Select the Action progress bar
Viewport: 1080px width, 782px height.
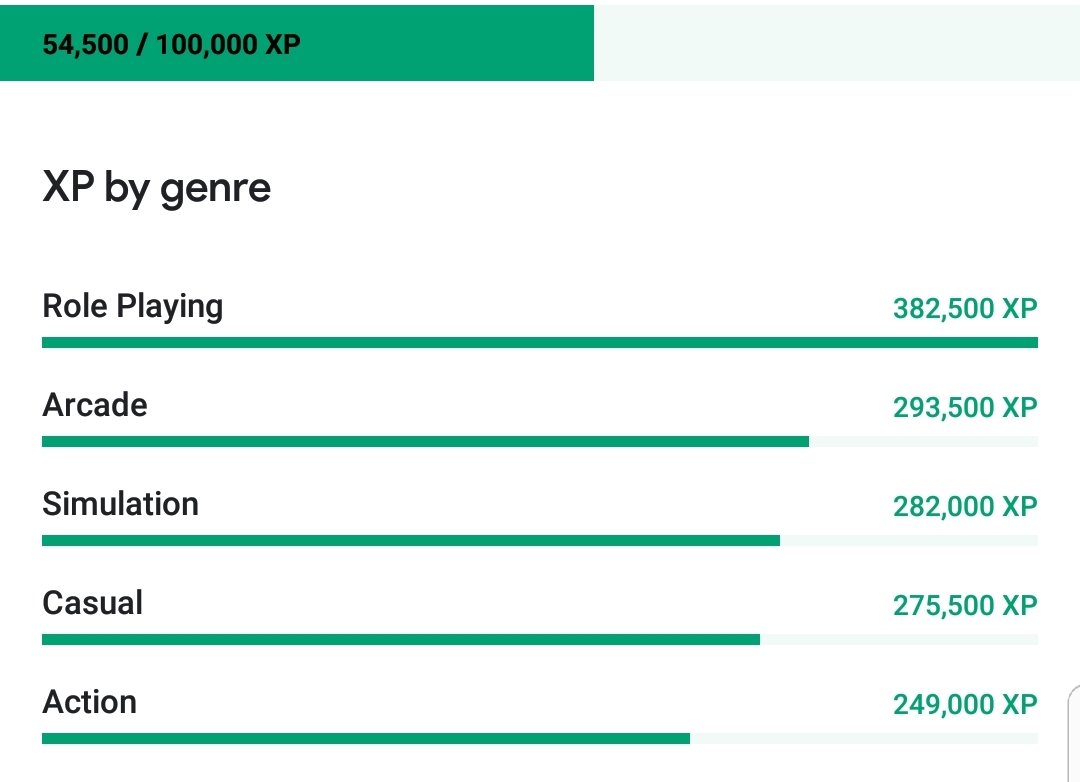click(540, 739)
